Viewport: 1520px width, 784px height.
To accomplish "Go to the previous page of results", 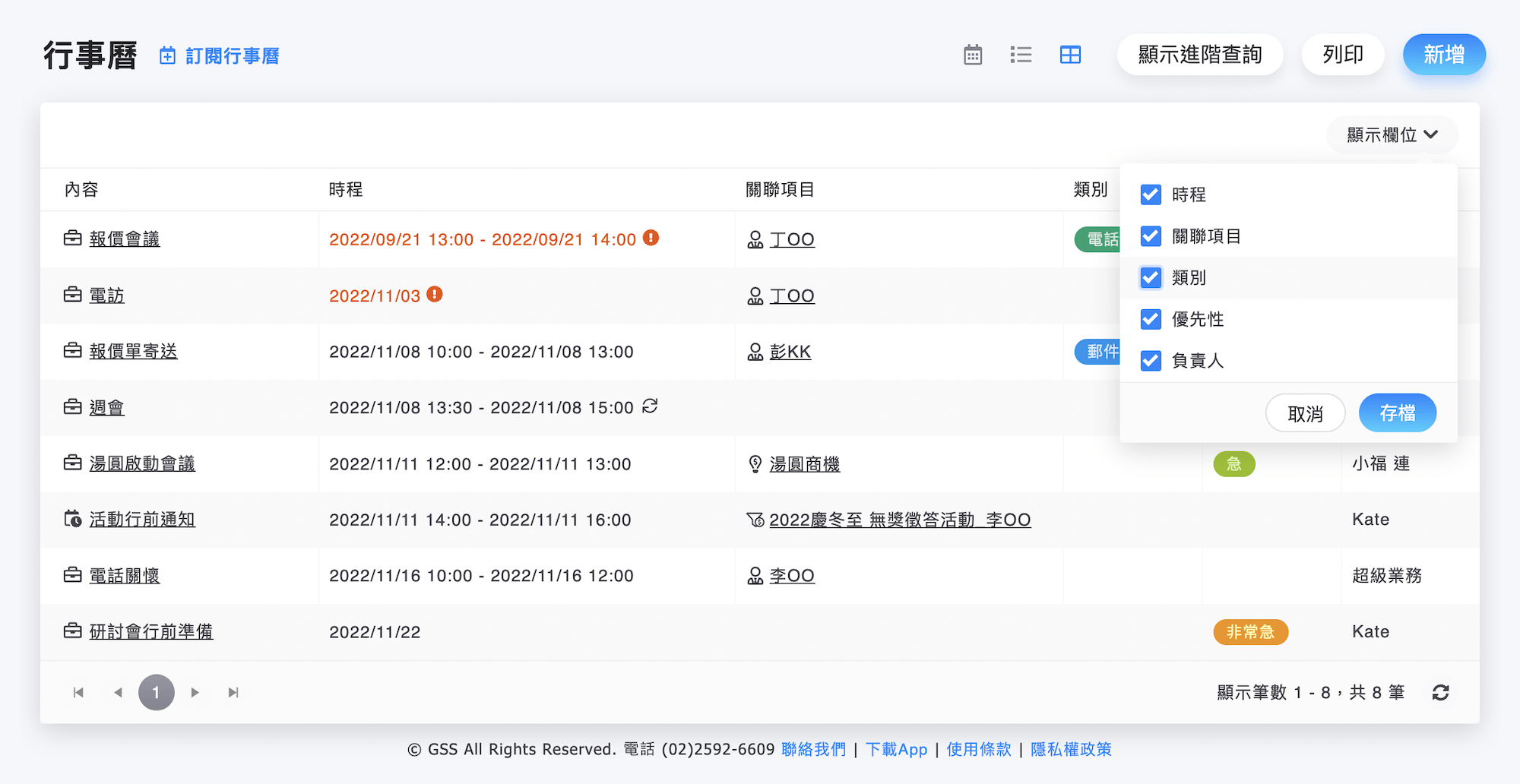I will click(118, 692).
